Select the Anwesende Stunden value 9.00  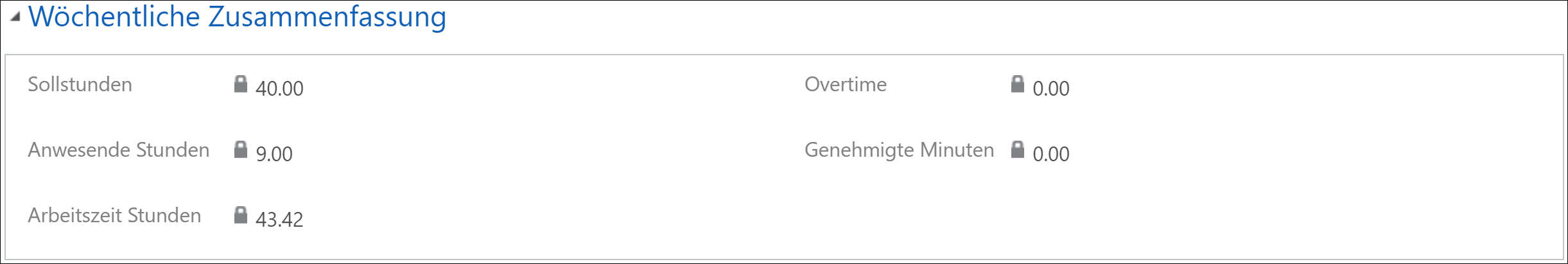(274, 154)
